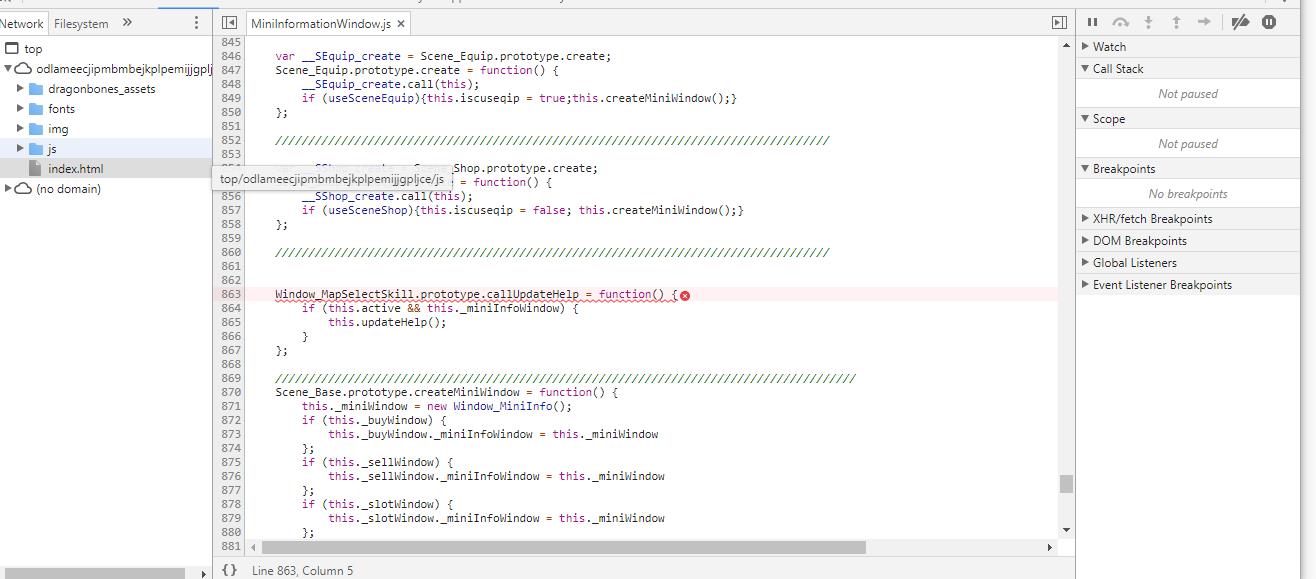Click the code editor vertical scrollbar thumb
Image resolution: width=1316 pixels, height=579 pixels.
pos(1066,484)
